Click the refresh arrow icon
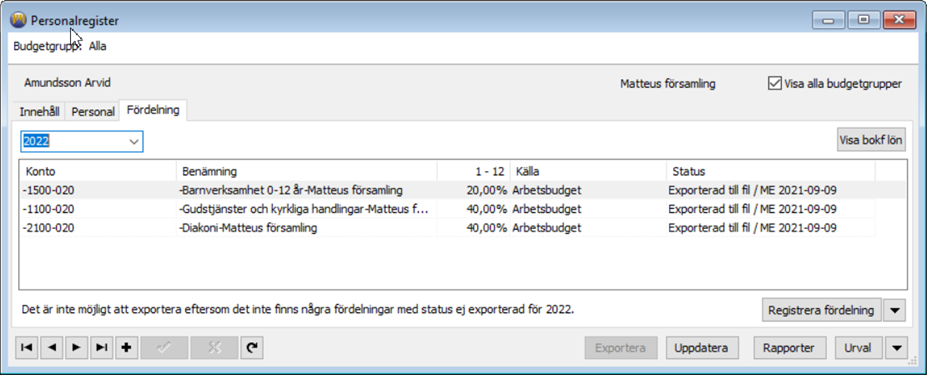 252,348
